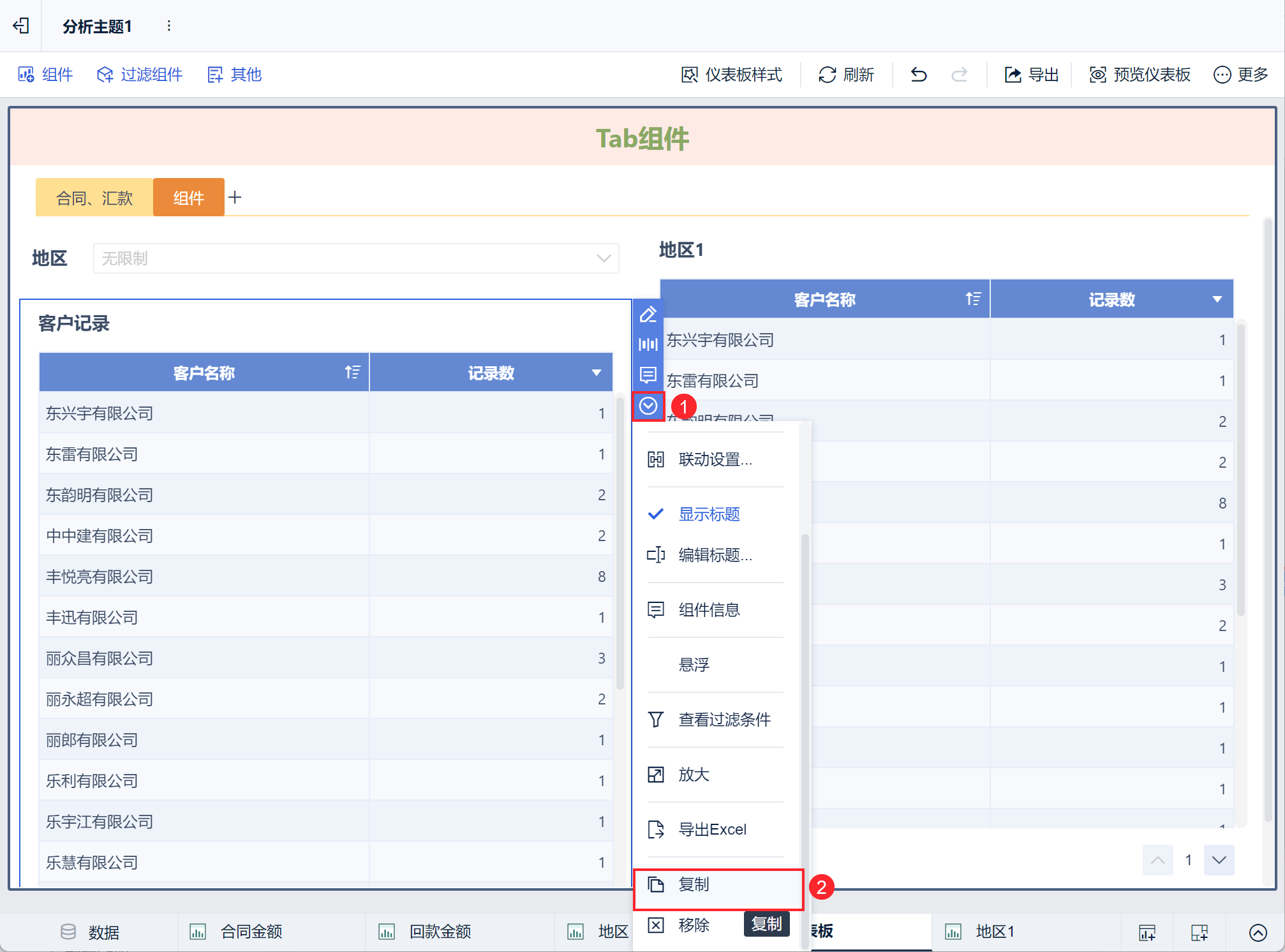Open the circled down-arrow component menu
The width and height of the screenshot is (1285, 952).
tap(648, 406)
